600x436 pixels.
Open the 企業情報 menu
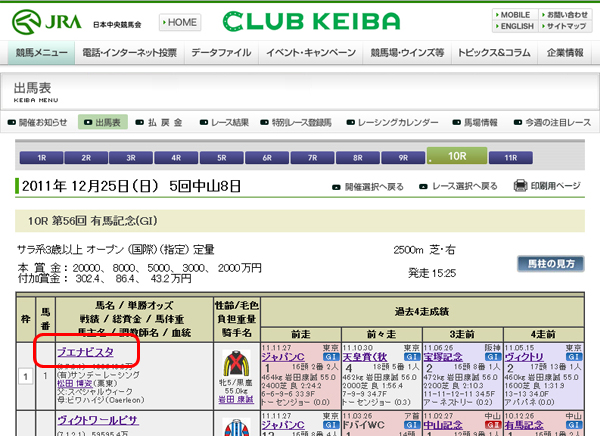click(565, 52)
